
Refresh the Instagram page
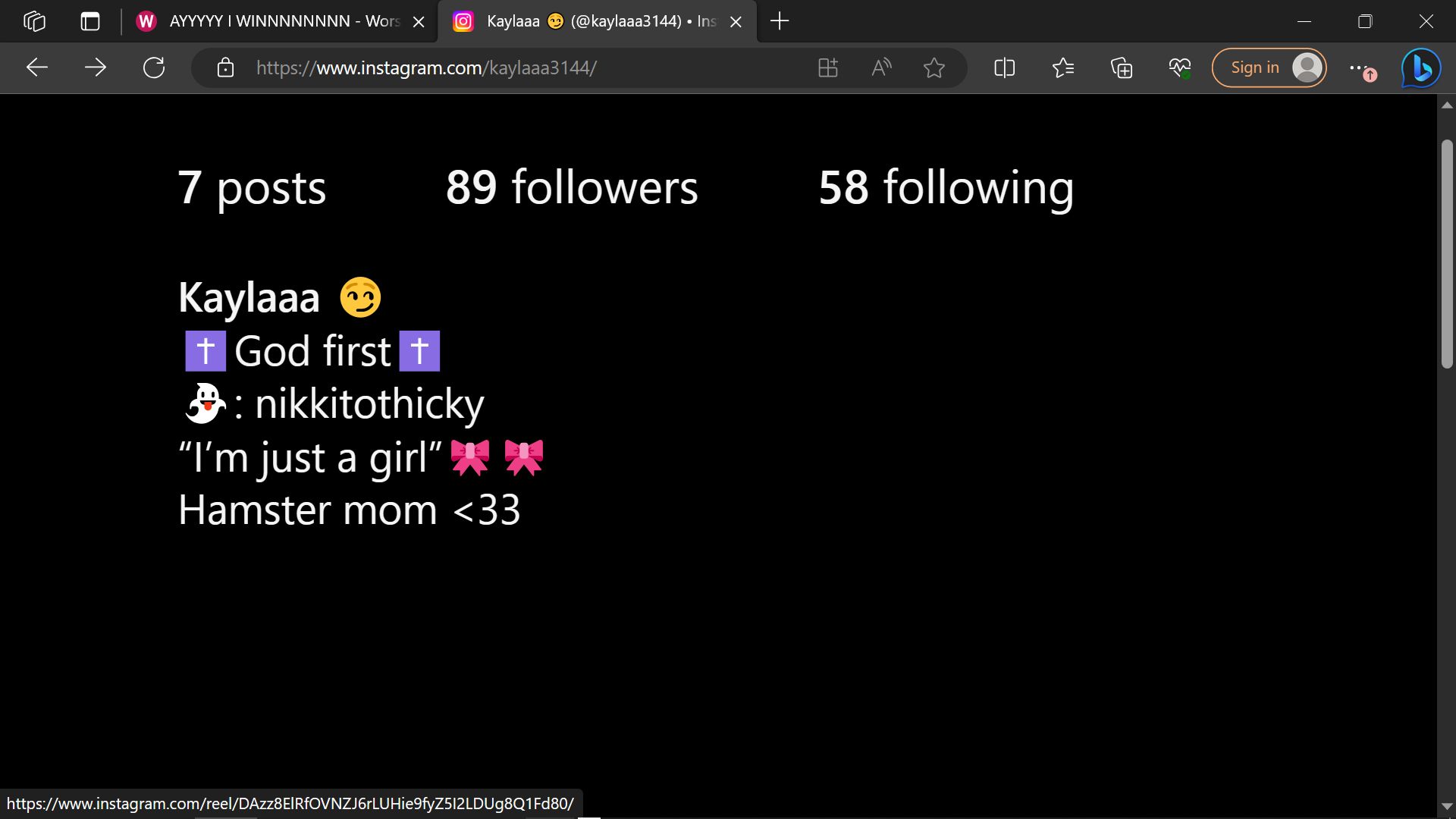tap(154, 67)
